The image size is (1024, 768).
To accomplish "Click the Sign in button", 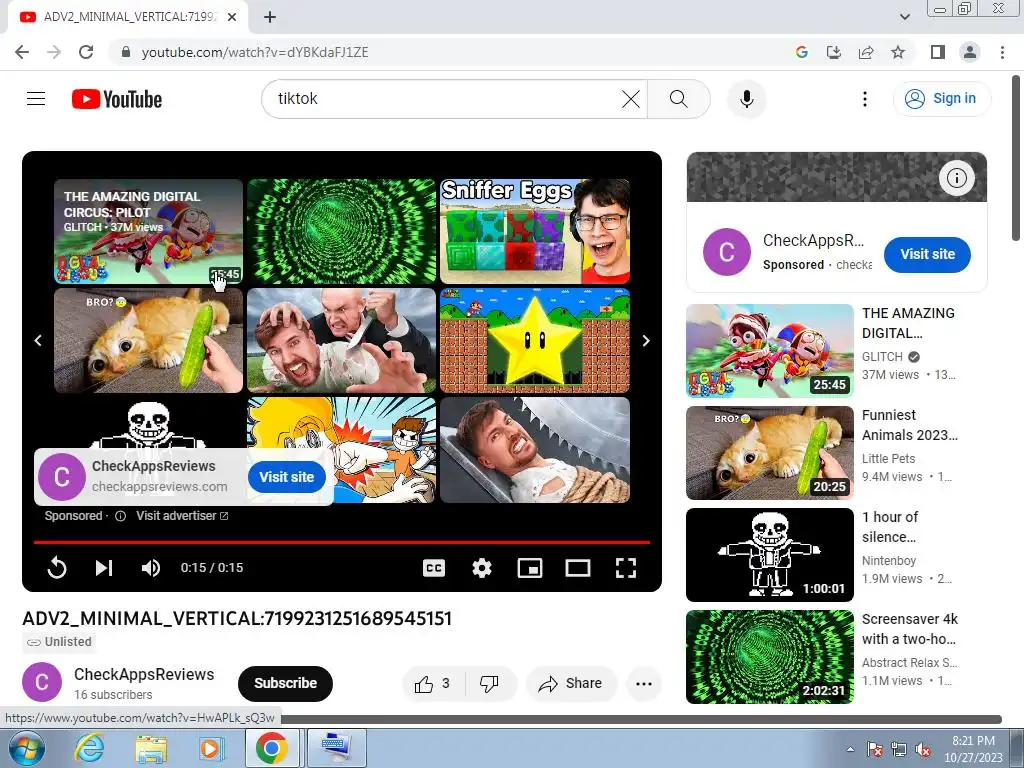I will click(941, 99).
